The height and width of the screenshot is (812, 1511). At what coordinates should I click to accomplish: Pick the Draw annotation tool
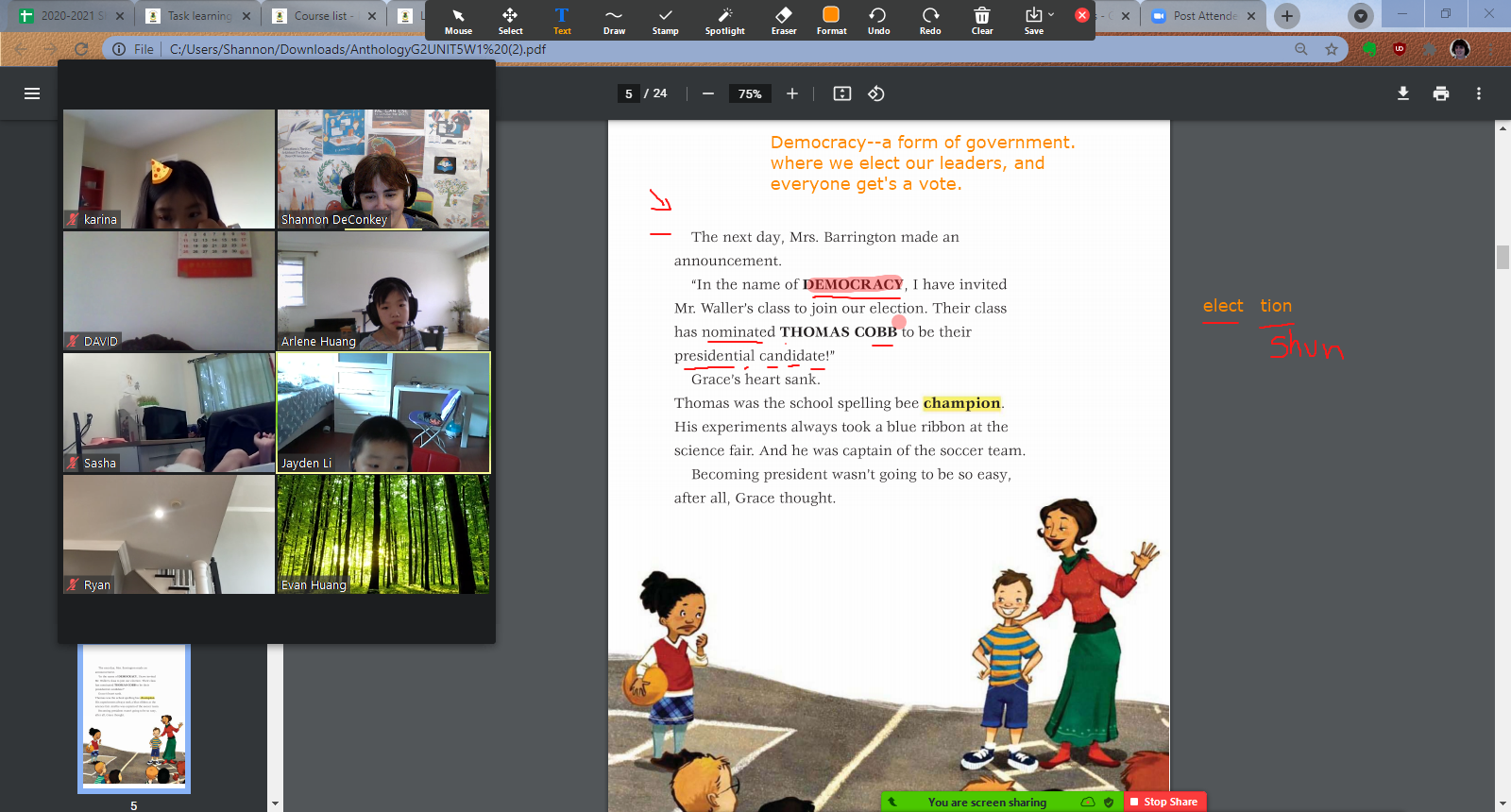614,21
